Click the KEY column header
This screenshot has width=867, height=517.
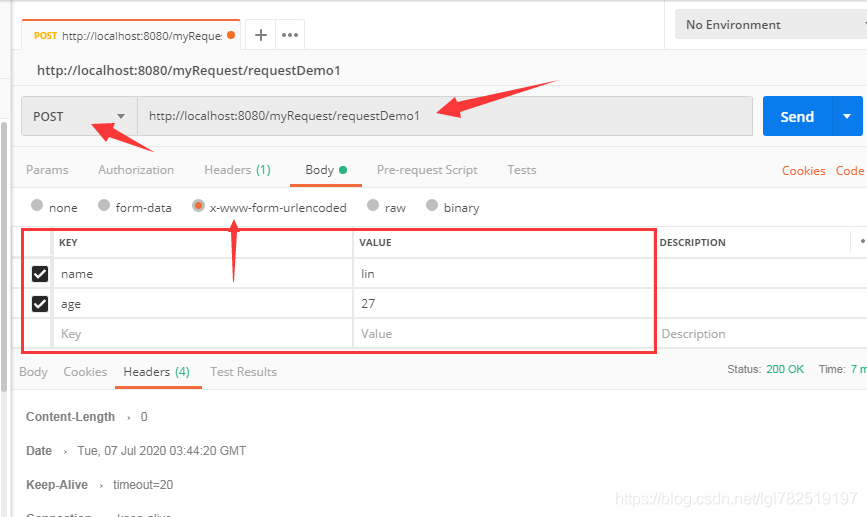click(x=68, y=242)
